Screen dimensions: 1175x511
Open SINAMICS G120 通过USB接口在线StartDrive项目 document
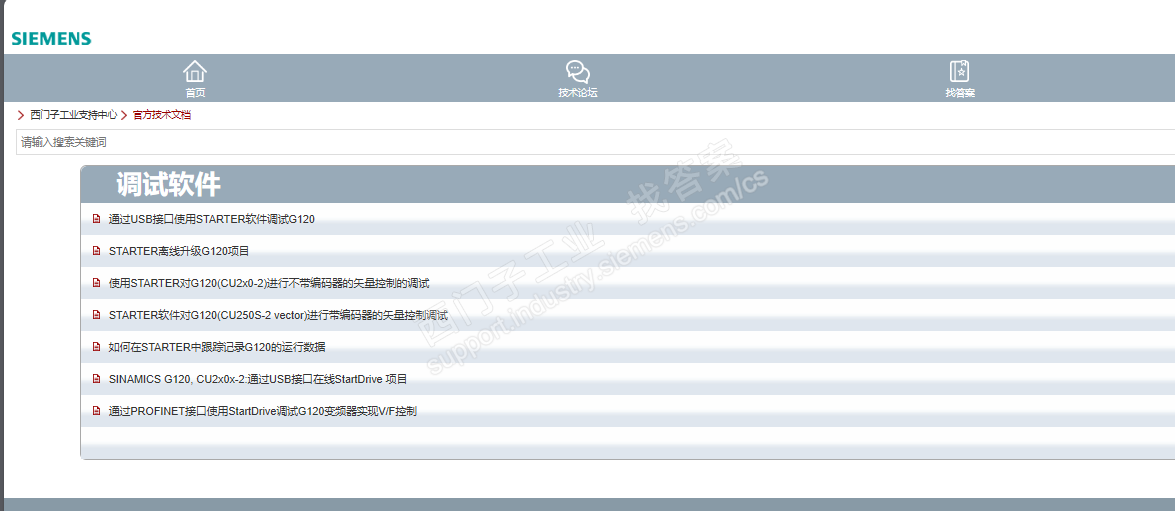click(258, 380)
